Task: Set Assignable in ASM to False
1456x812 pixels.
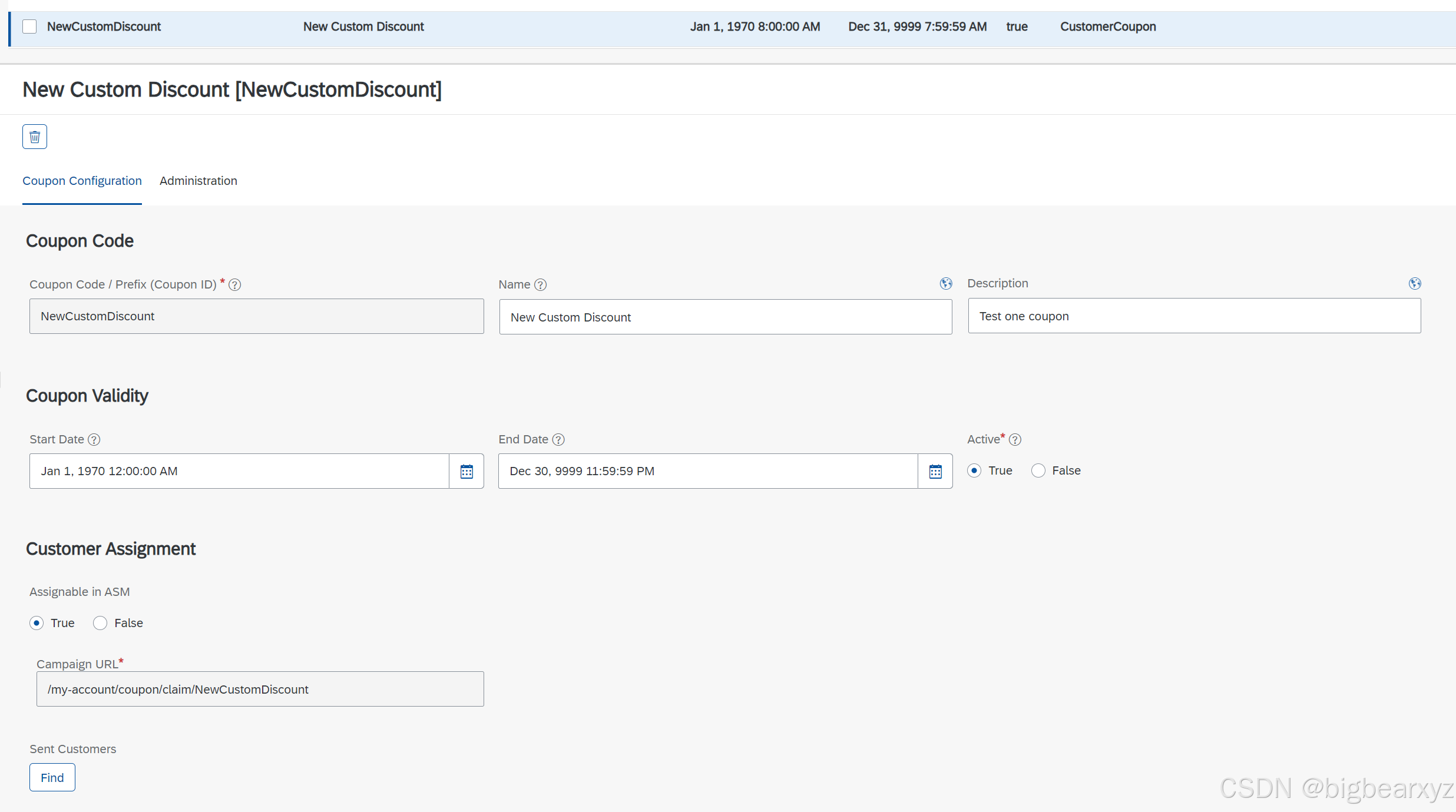Action: (100, 624)
